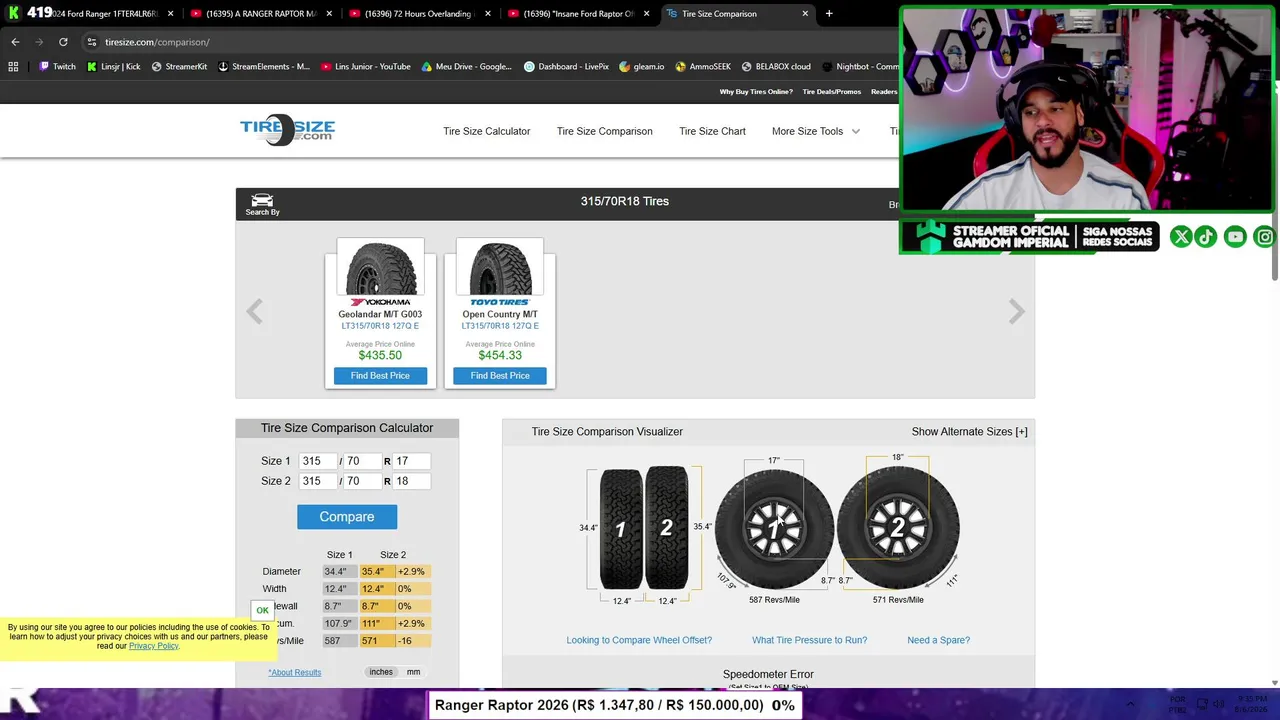Click the Size 1 rim diameter field
1280x720 pixels.
412,461
